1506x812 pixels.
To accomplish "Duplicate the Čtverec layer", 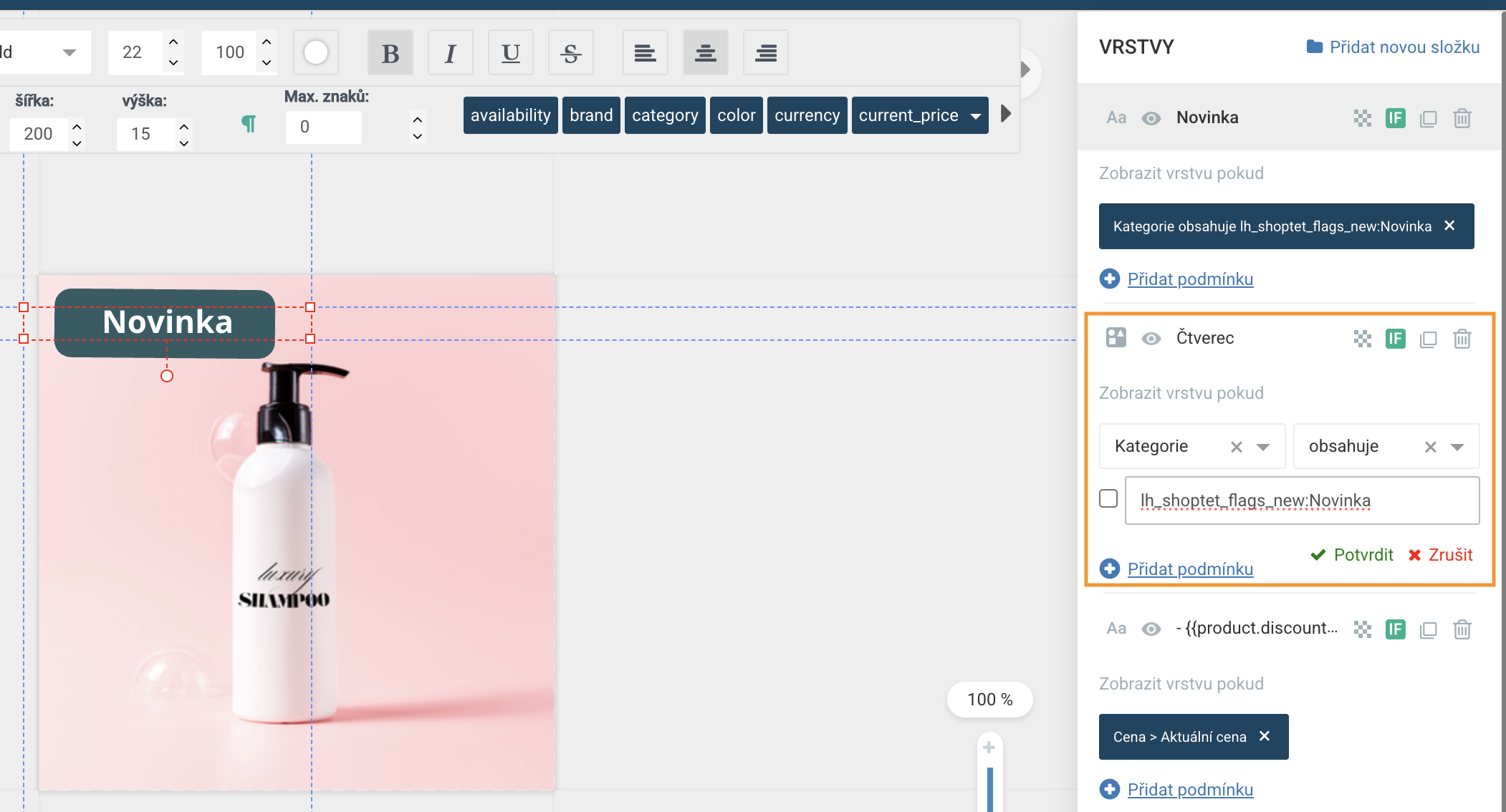I will (x=1428, y=339).
